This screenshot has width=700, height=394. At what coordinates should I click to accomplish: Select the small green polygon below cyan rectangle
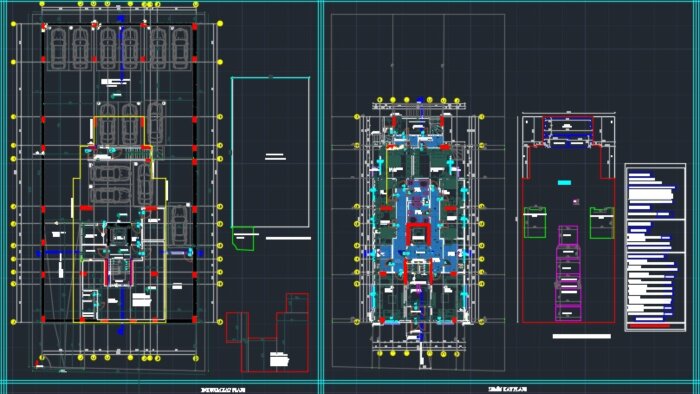coord(243,238)
